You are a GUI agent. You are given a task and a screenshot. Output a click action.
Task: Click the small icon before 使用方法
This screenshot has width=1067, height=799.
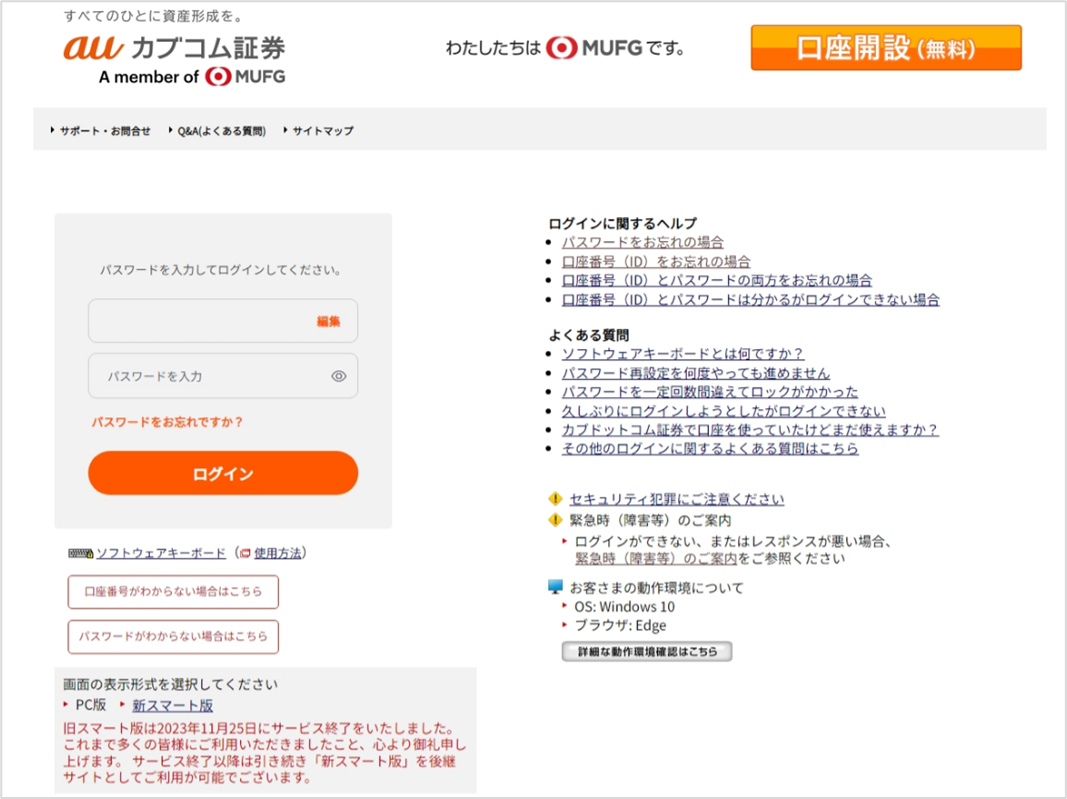pyautogui.click(x=245, y=553)
